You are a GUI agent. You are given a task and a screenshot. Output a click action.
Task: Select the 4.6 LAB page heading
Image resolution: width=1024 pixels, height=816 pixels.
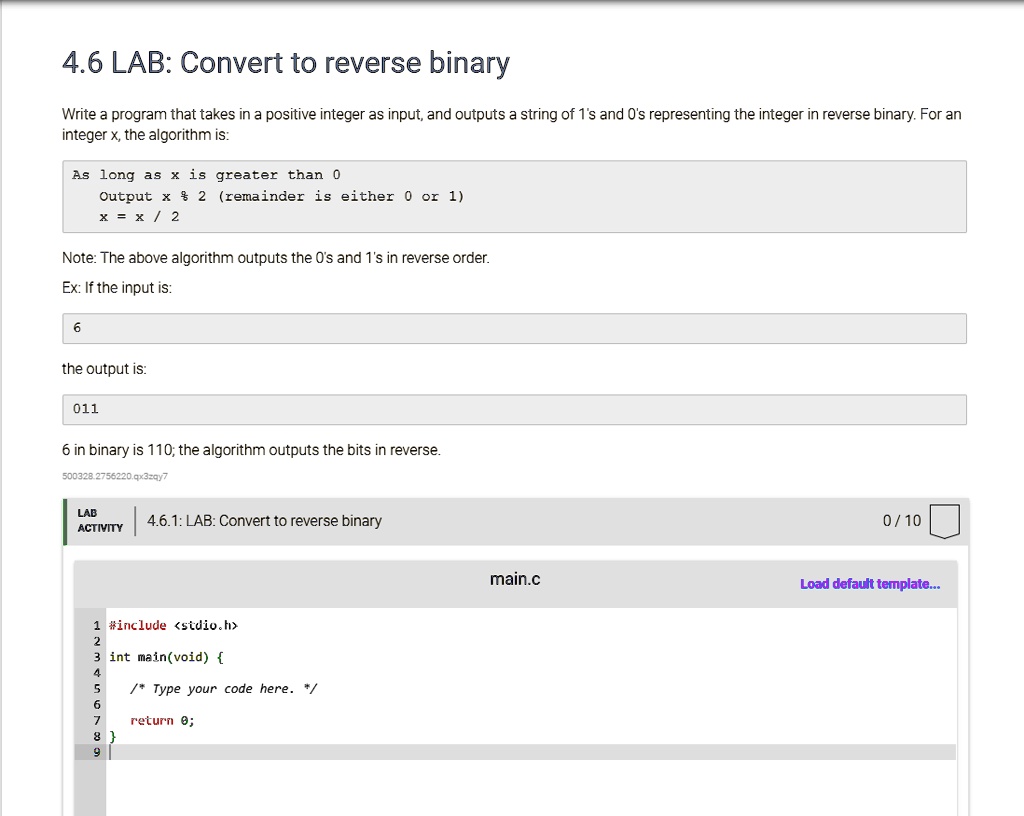tap(285, 63)
